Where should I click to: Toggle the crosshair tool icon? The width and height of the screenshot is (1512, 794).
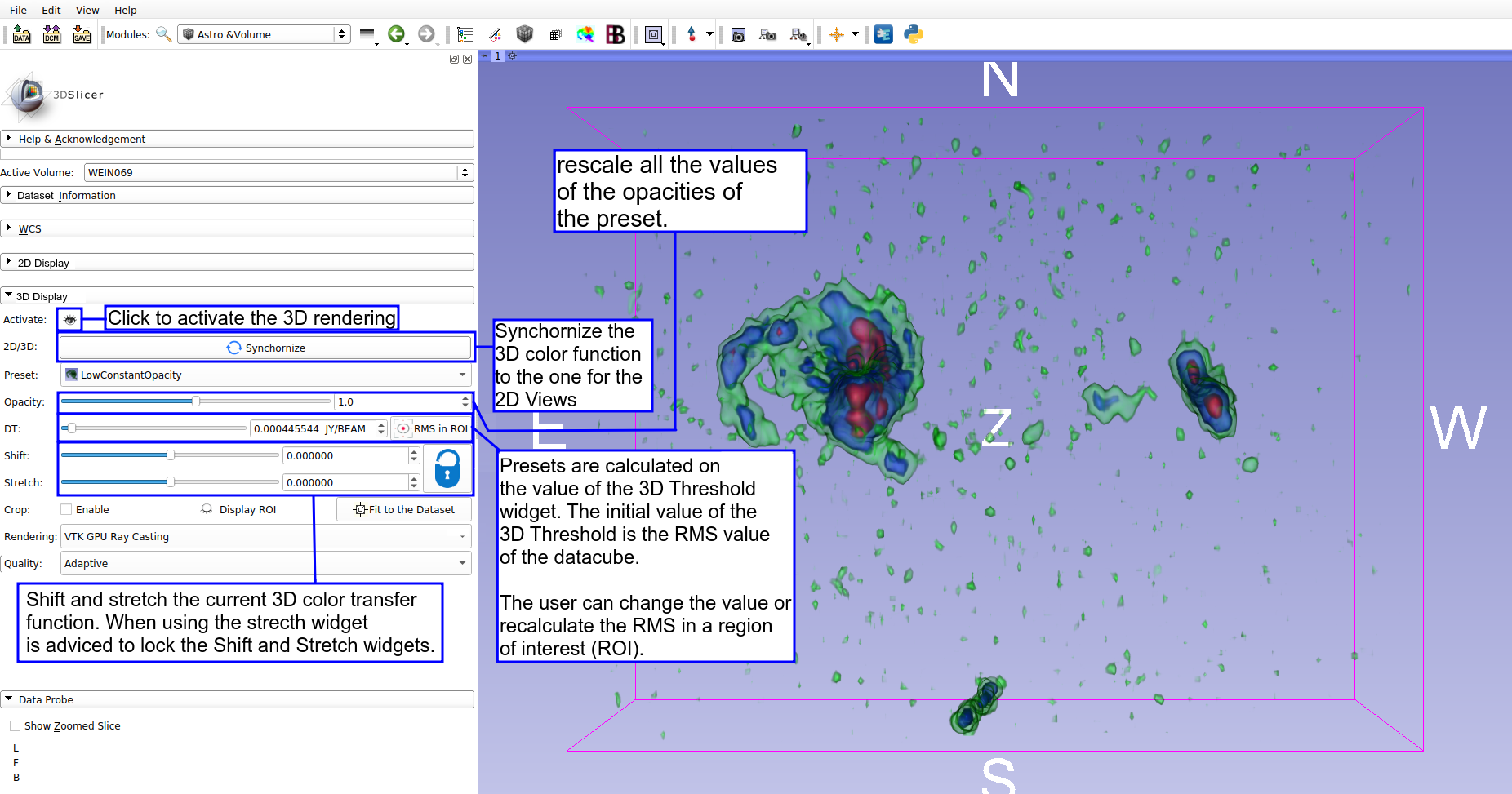pos(836,34)
